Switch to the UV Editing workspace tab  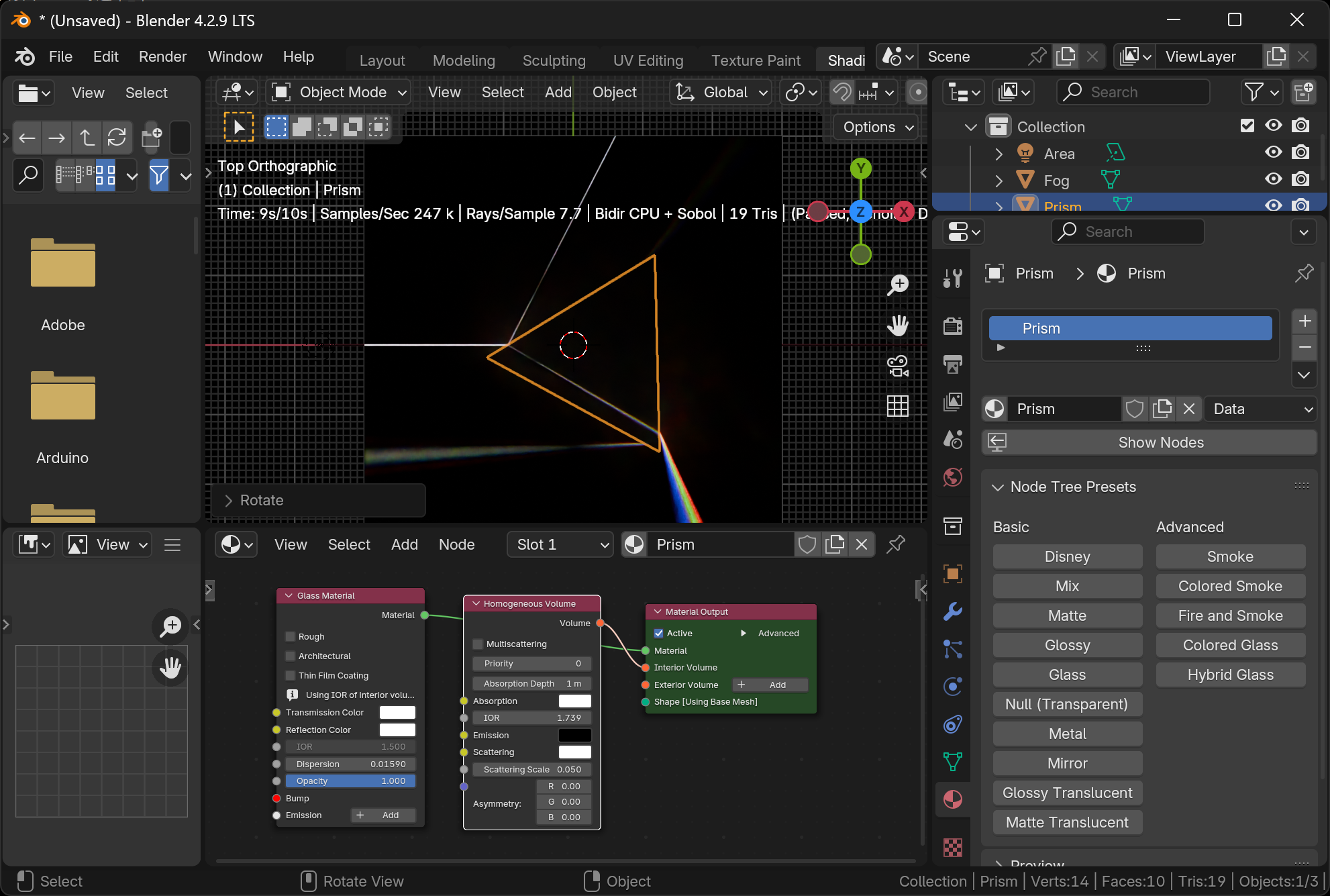click(648, 60)
